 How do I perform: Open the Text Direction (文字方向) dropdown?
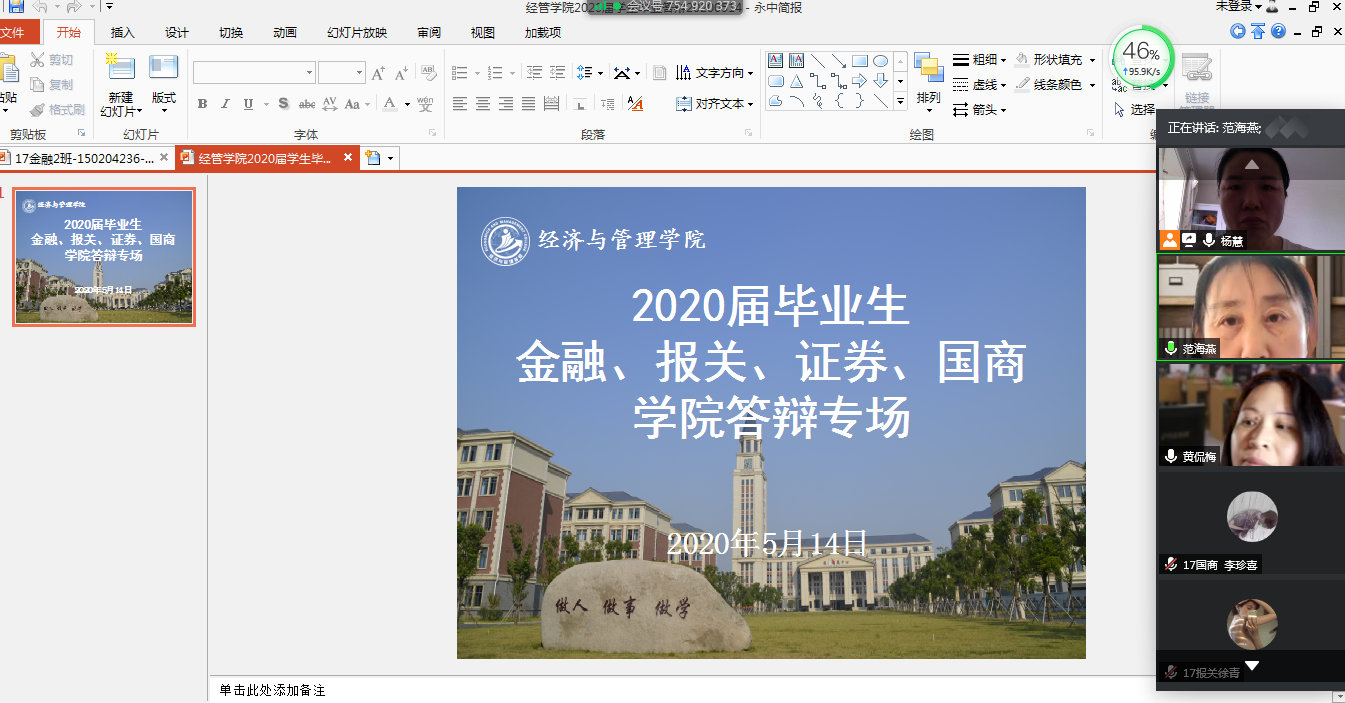click(714, 73)
